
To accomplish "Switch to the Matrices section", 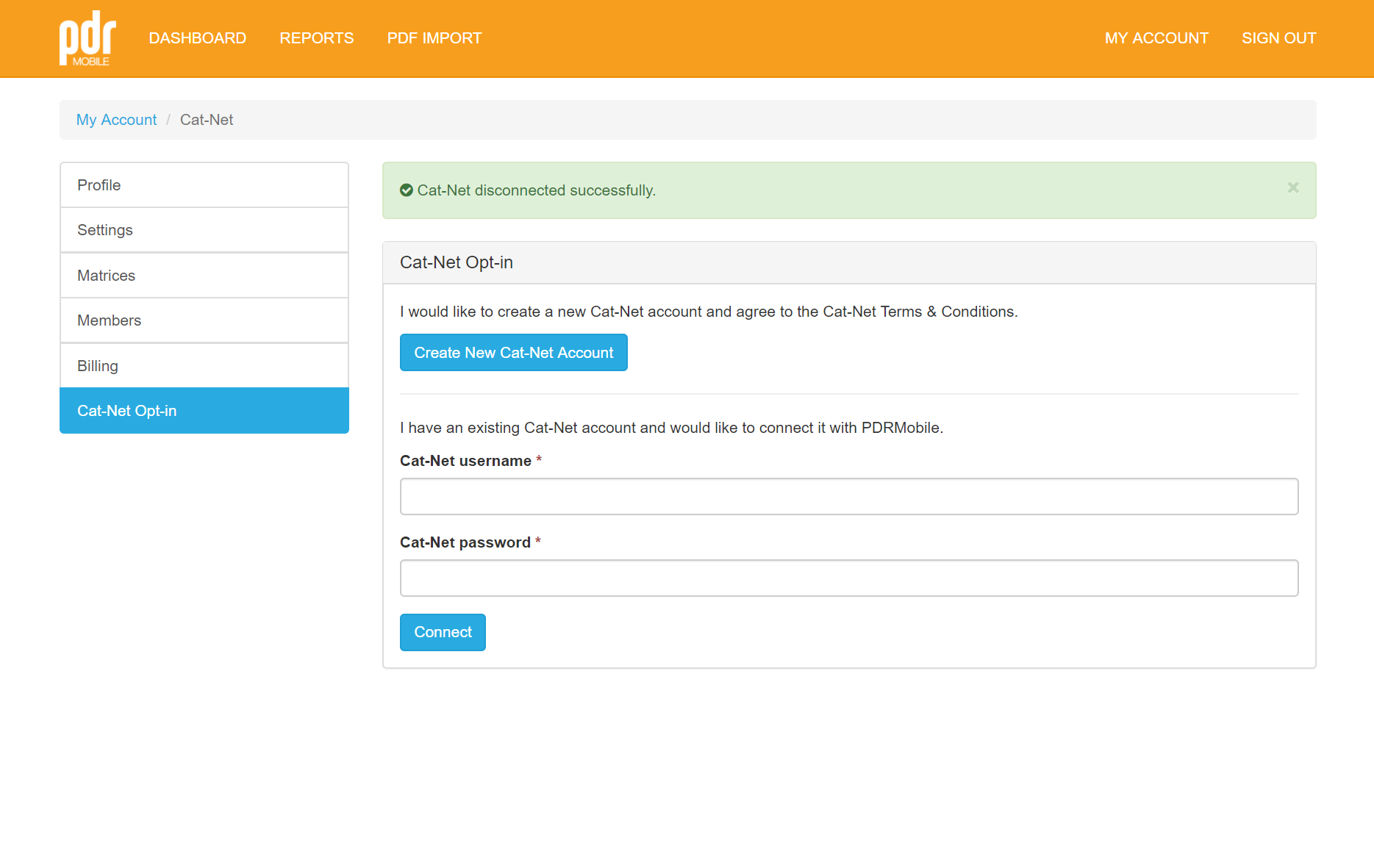I will coord(204,276).
